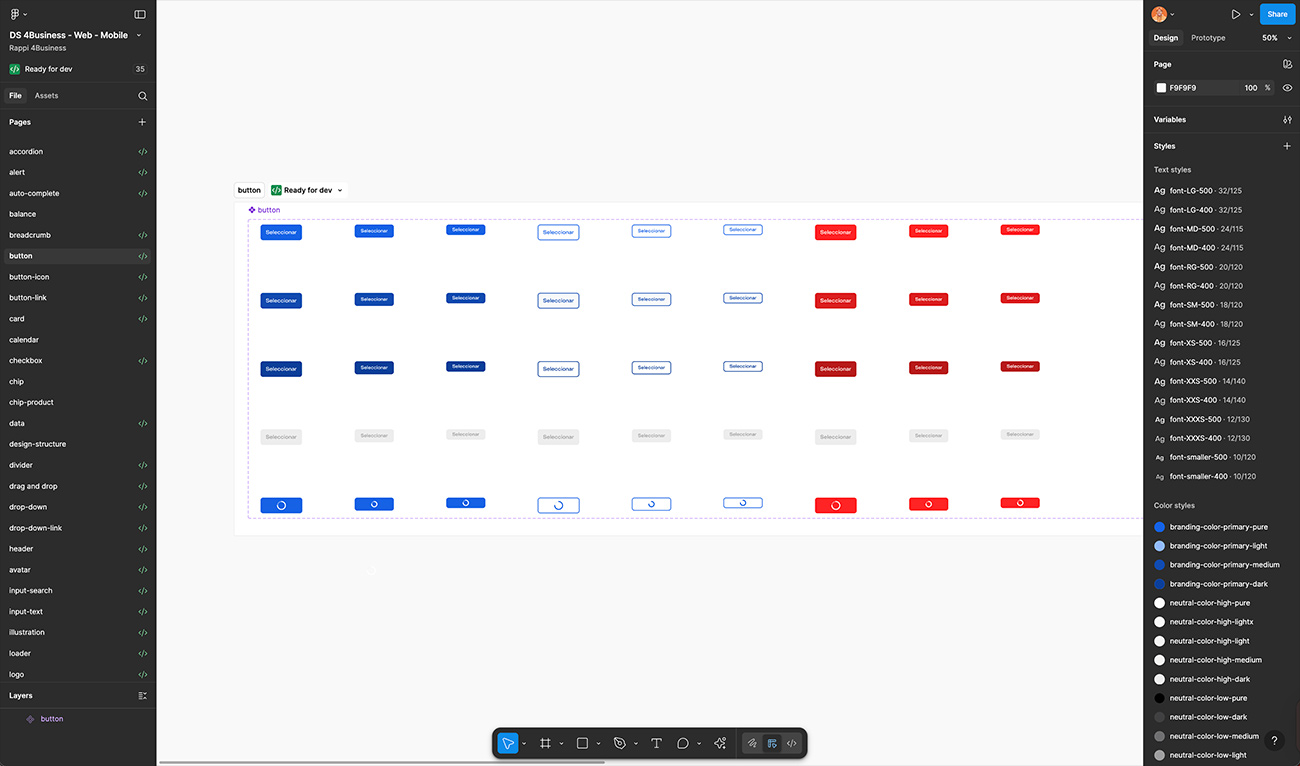Select the Comment tool
1300x766 pixels.
pos(683,743)
